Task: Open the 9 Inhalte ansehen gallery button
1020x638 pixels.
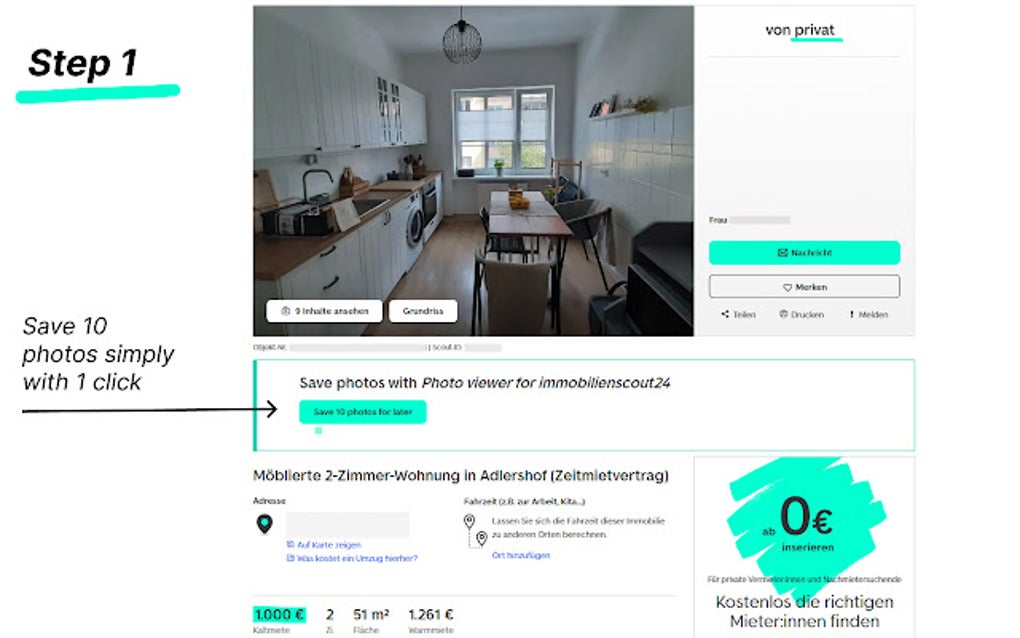Action: [x=325, y=311]
